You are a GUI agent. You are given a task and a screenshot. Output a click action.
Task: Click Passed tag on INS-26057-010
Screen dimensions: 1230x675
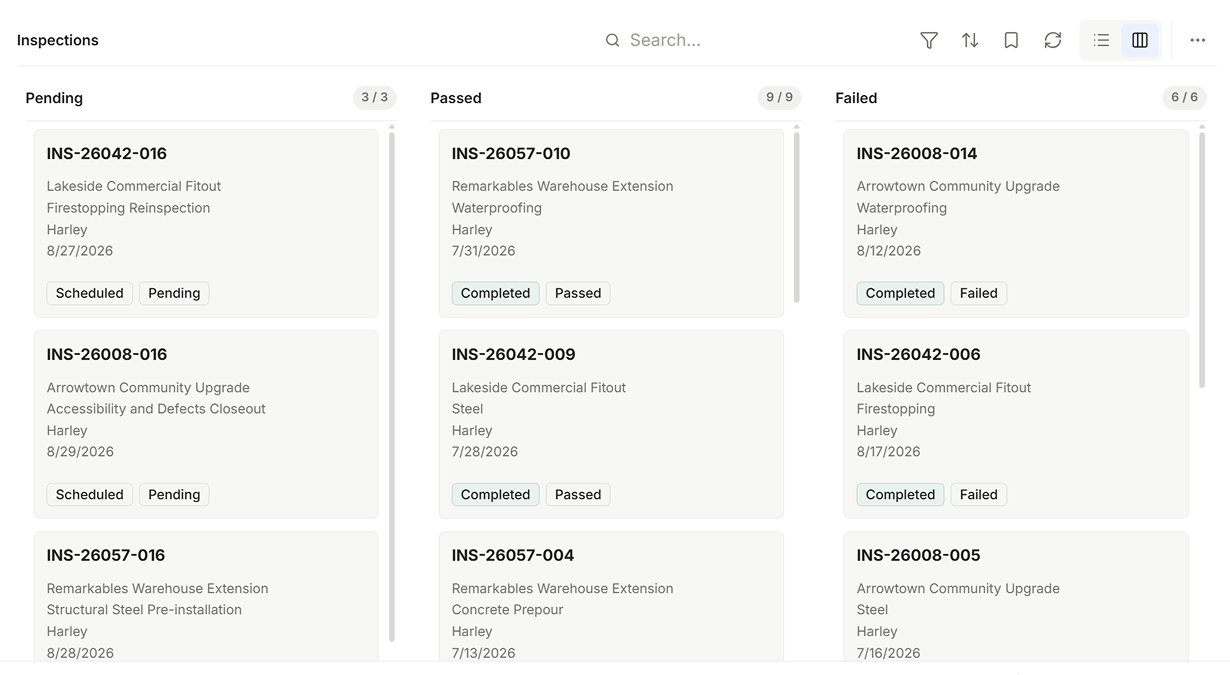tap(578, 293)
